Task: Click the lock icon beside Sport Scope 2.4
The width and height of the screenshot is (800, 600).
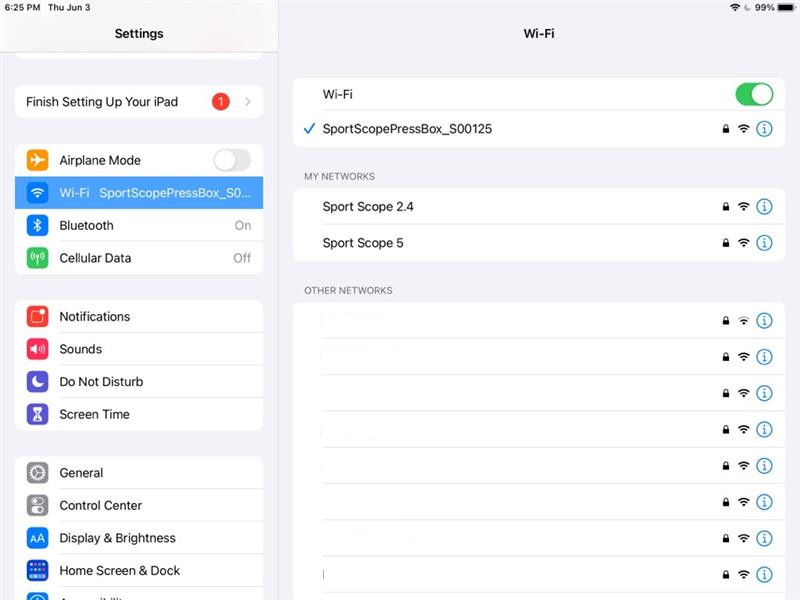Action: click(726, 207)
